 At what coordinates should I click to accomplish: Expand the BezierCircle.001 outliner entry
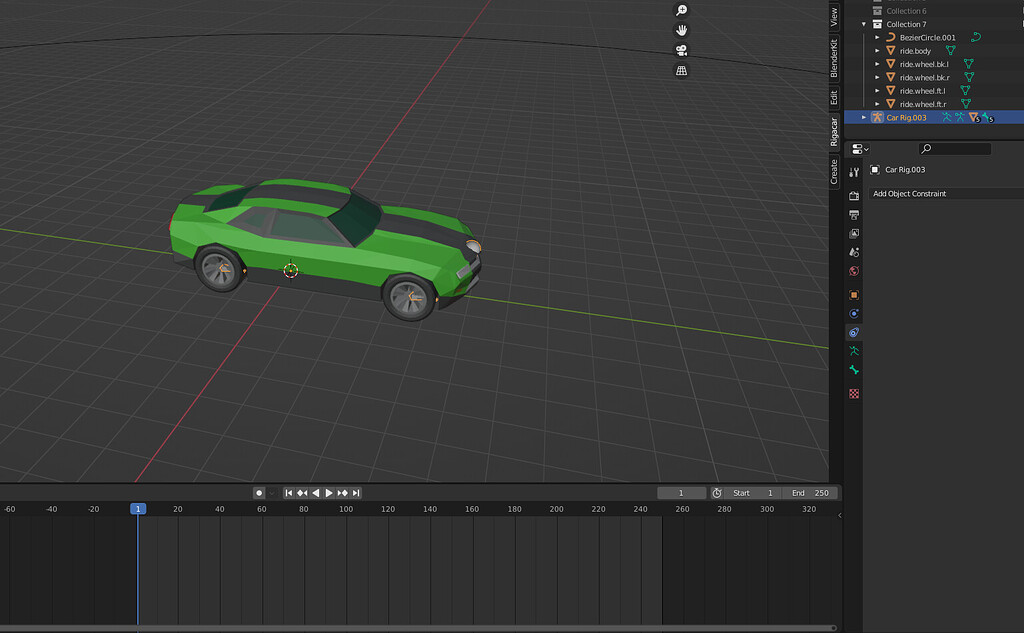tap(875, 37)
